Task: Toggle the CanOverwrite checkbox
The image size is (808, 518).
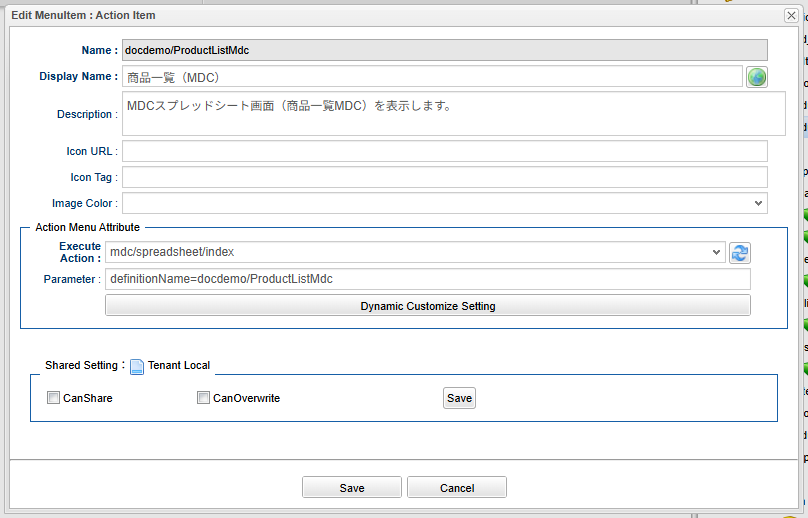Action: tap(203, 397)
